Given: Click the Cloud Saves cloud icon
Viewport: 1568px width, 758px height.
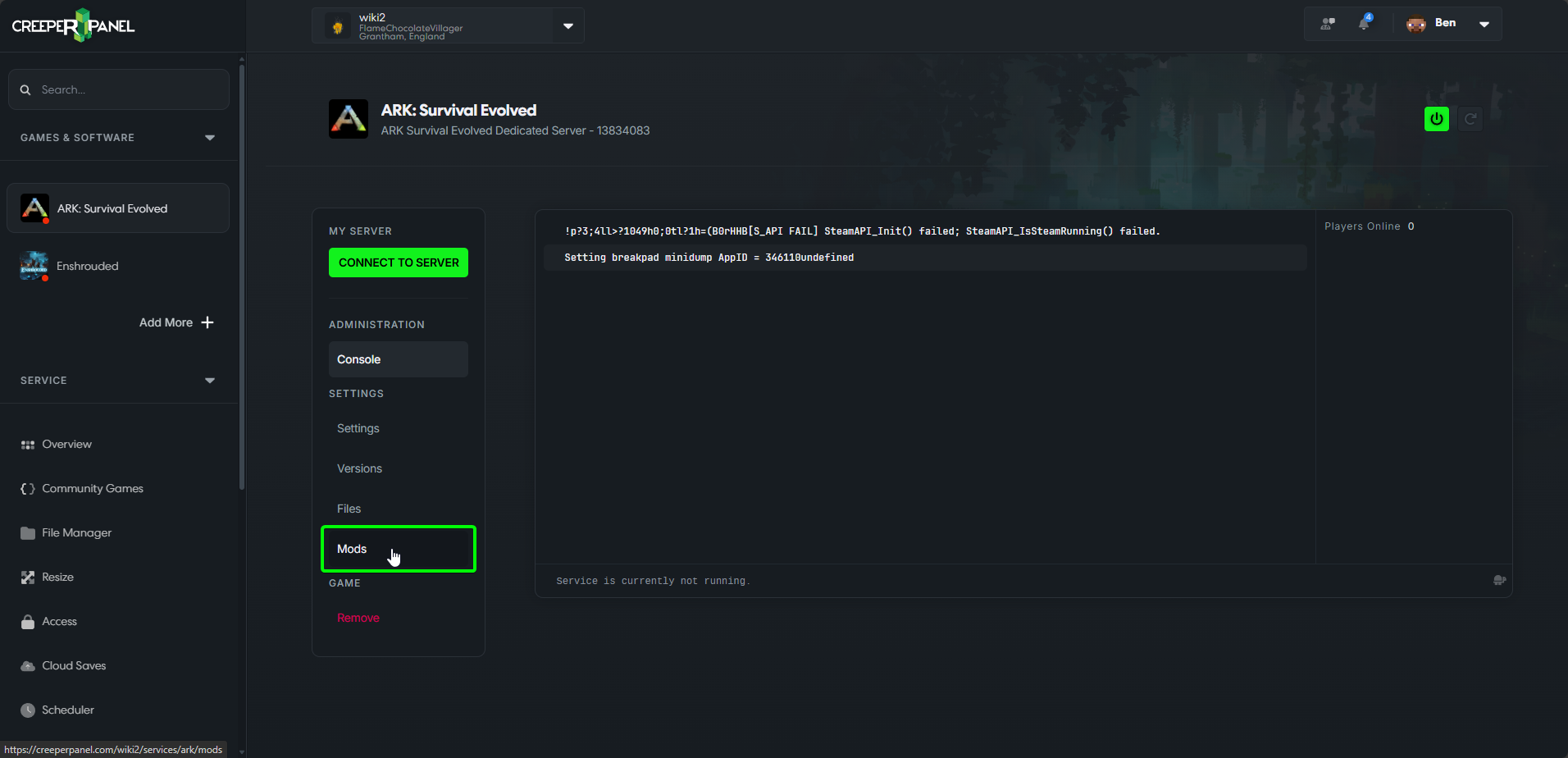Looking at the screenshot, I should point(28,666).
